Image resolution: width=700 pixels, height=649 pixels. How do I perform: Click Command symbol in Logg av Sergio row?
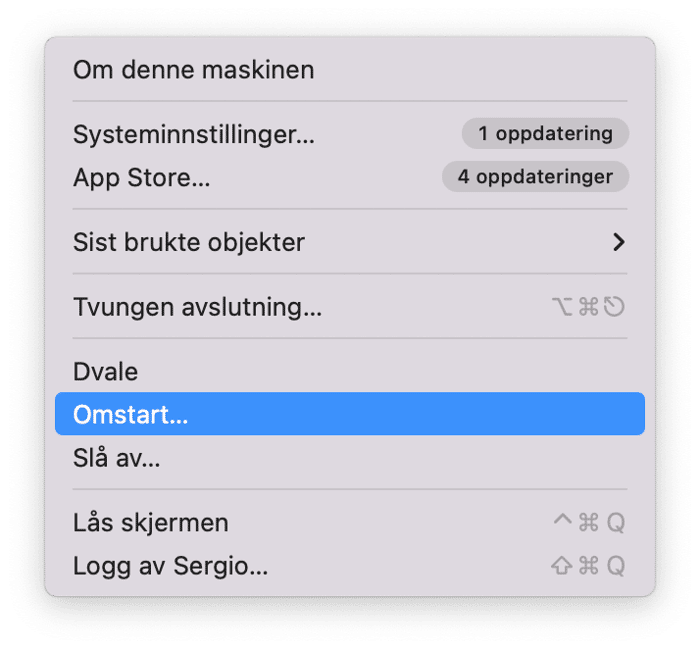pyautogui.click(x=588, y=566)
